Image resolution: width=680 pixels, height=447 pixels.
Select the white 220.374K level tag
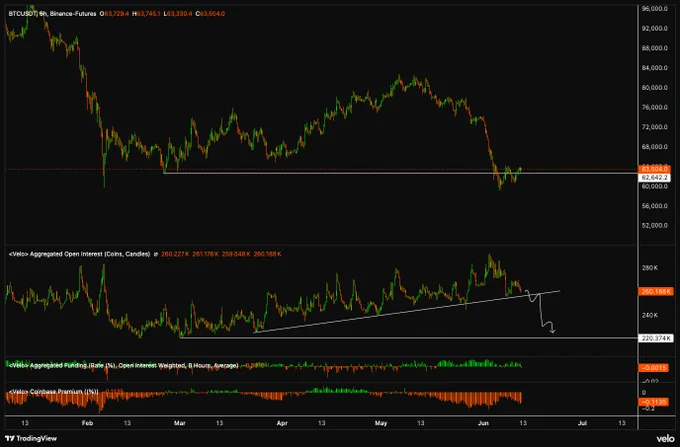point(655,338)
